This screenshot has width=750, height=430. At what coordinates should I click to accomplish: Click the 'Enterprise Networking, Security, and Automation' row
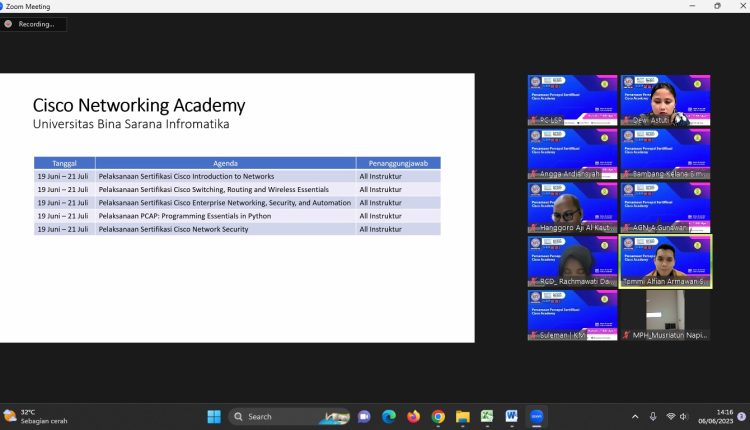[x=237, y=203]
